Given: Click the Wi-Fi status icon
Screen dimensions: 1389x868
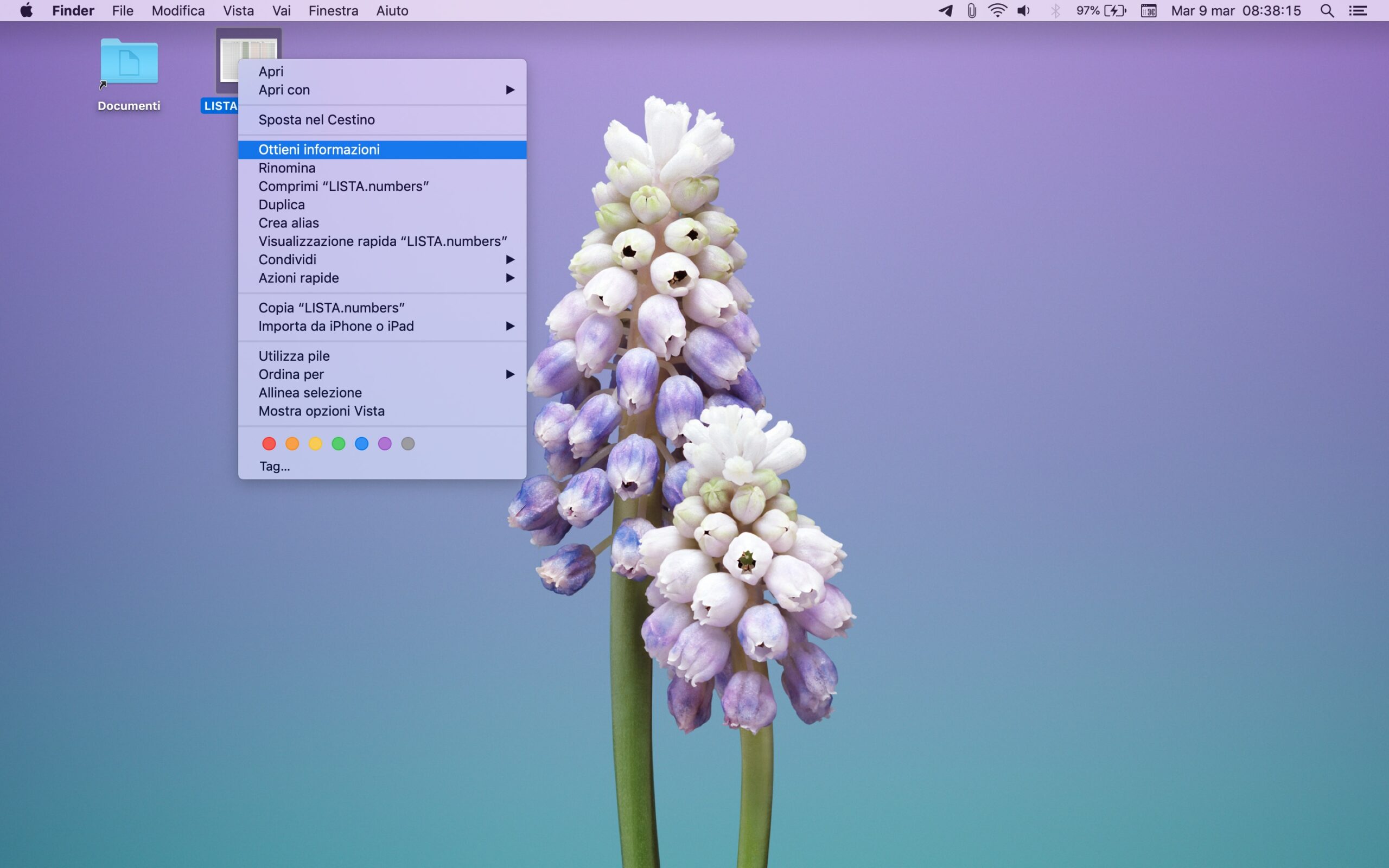Looking at the screenshot, I should click(998, 10).
